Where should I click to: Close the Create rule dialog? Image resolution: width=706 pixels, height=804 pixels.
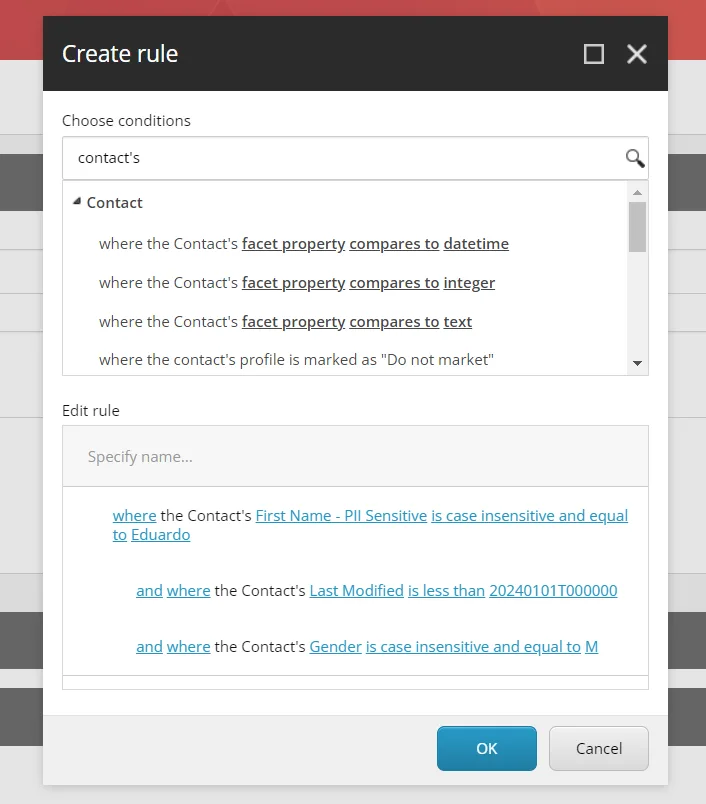[637, 54]
